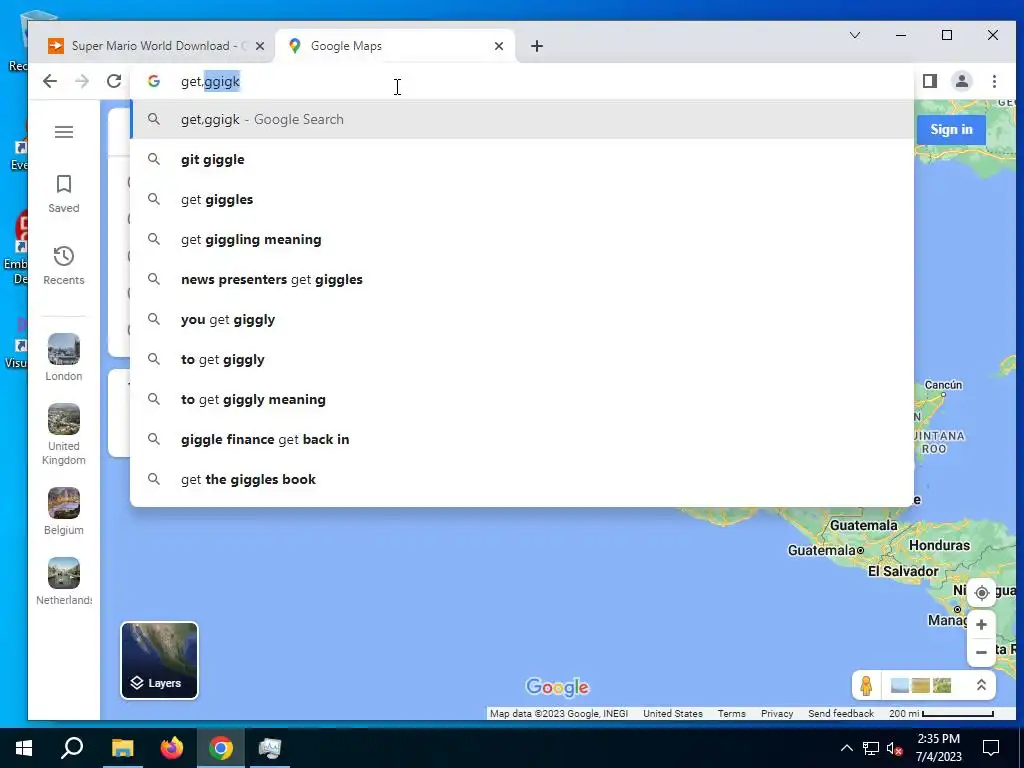The width and height of the screenshot is (1024, 768).
Task: Open the Windows notification center
Action: pyautogui.click(x=991, y=748)
